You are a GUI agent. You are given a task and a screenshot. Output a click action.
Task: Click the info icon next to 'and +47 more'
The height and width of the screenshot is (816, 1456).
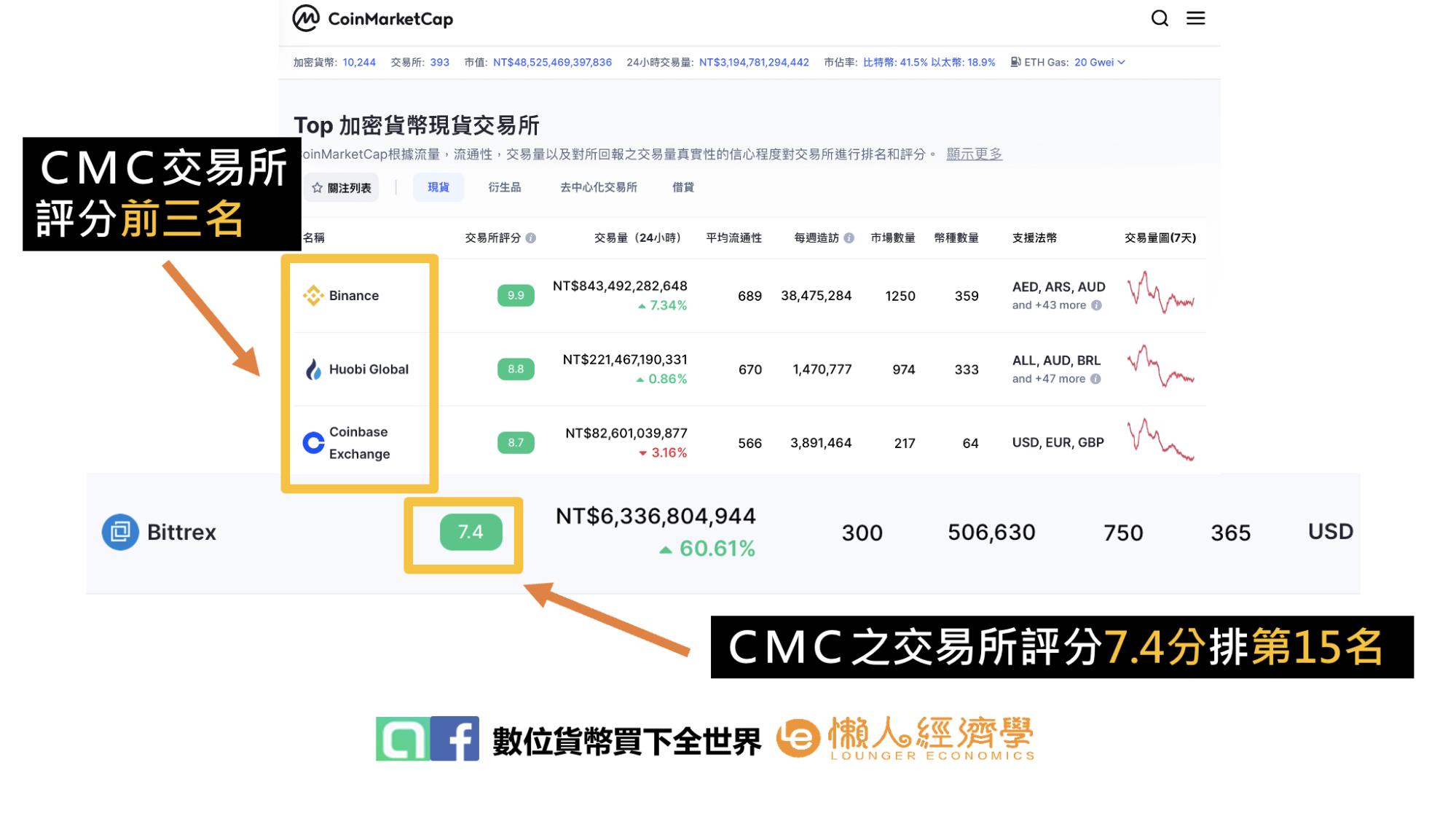point(1095,379)
